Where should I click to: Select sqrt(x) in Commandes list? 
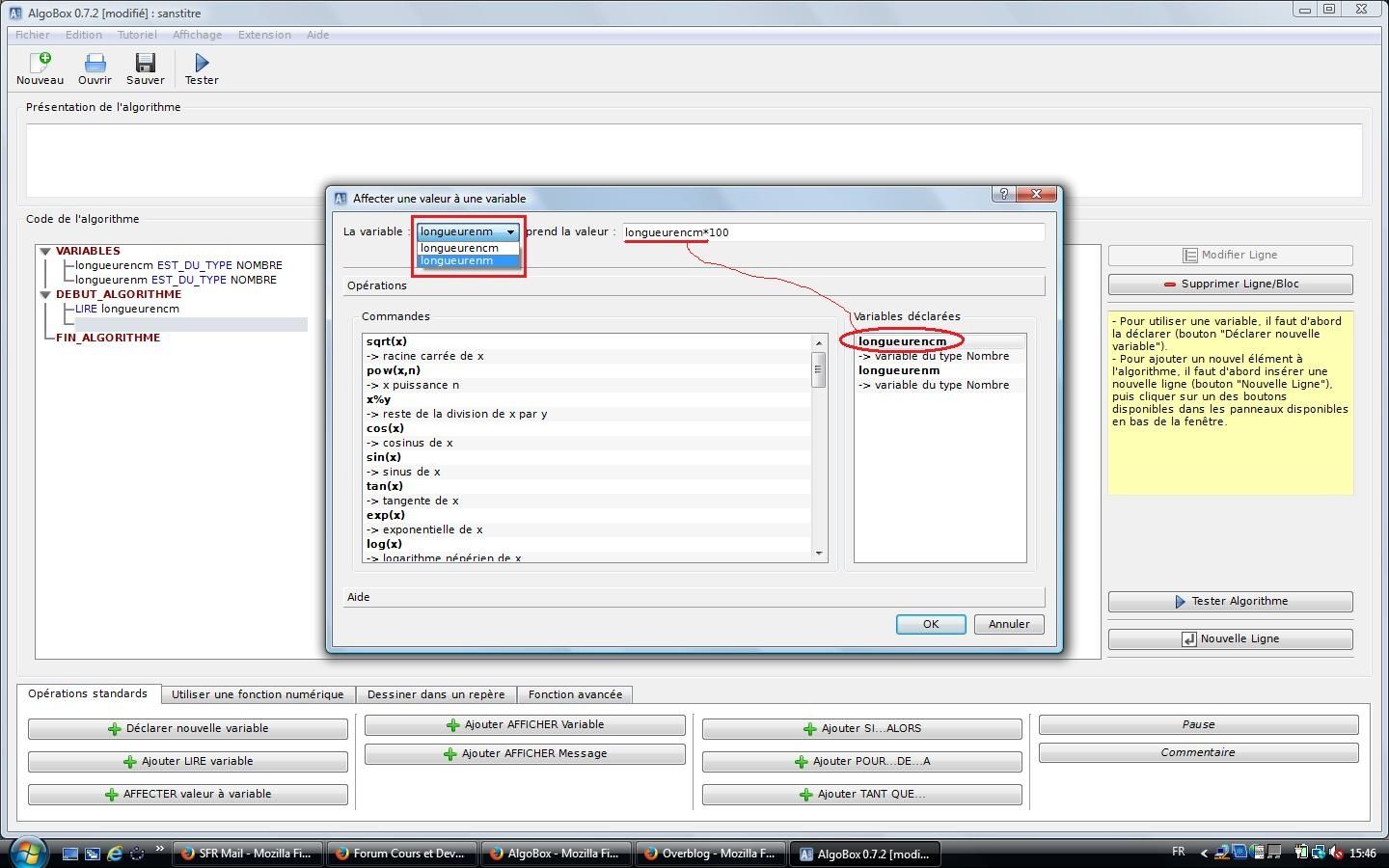pos(387,341)
